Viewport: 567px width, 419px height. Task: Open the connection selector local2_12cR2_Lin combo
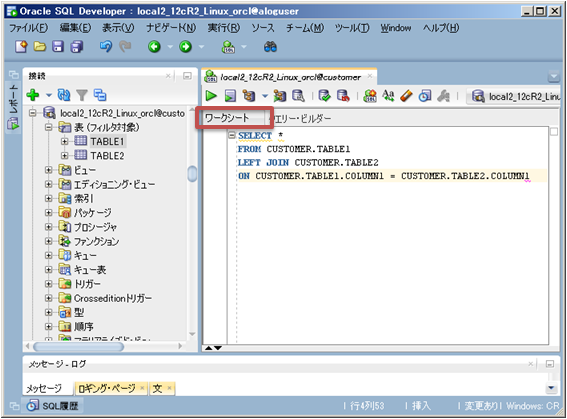(x=514, y=97)
